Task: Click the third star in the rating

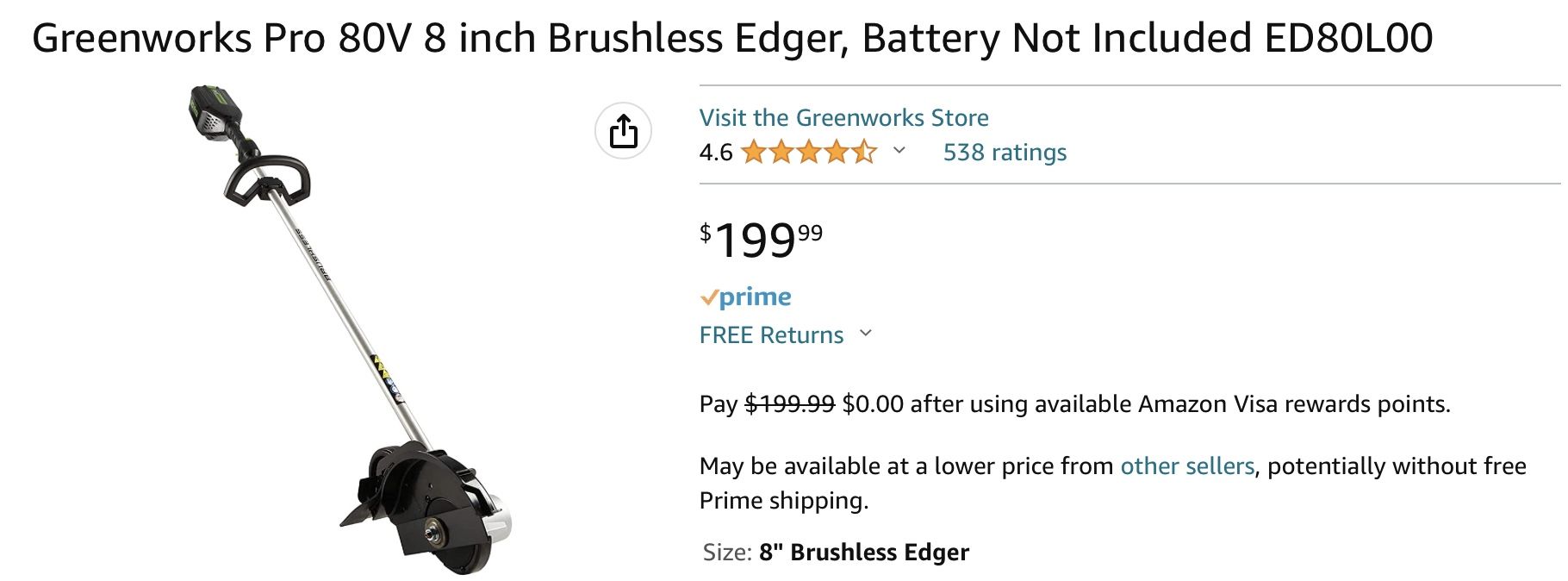Action: [809, 152]
